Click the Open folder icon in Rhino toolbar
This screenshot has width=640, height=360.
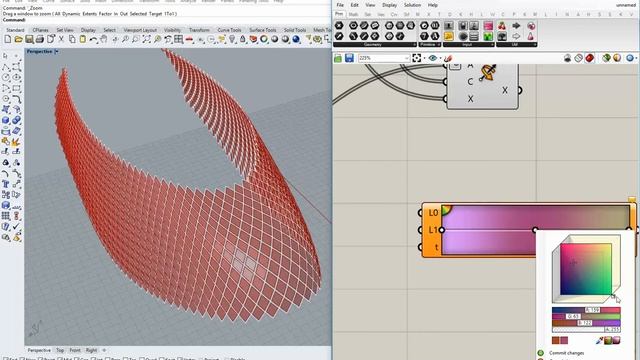pos(18,40)
